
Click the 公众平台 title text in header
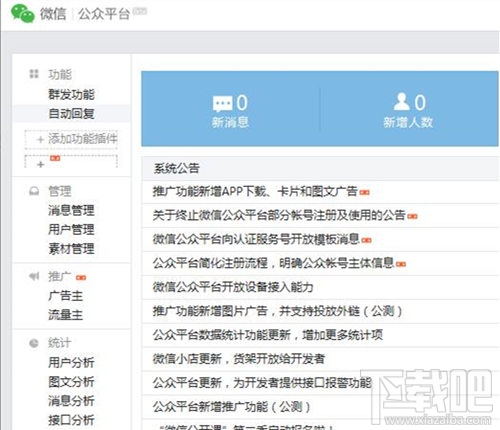pyautogui.click(x=104, y=14)
